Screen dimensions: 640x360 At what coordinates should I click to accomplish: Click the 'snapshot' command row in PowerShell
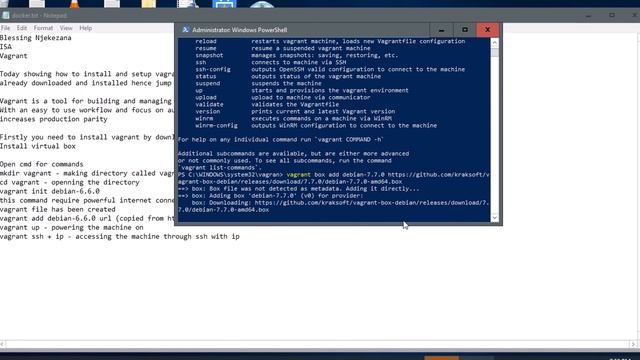(296, 55)
